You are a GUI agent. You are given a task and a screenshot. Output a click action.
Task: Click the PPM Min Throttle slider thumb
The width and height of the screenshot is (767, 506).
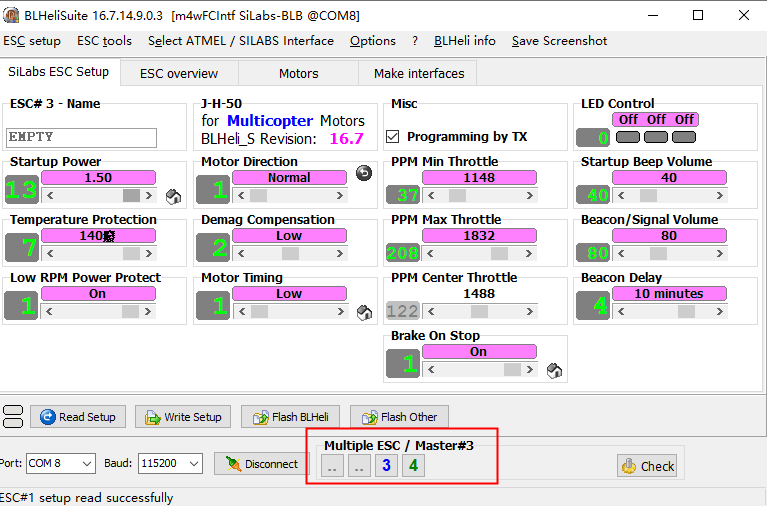coord(457,196)
